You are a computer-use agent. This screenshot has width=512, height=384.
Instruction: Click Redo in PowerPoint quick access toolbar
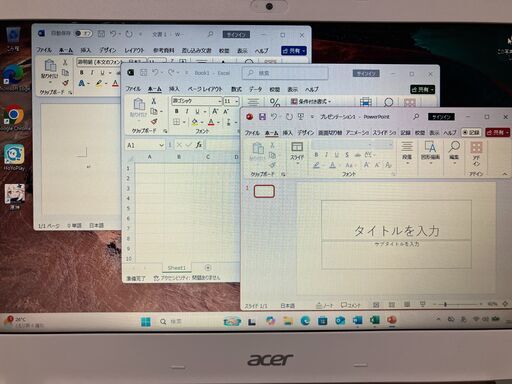289,117
